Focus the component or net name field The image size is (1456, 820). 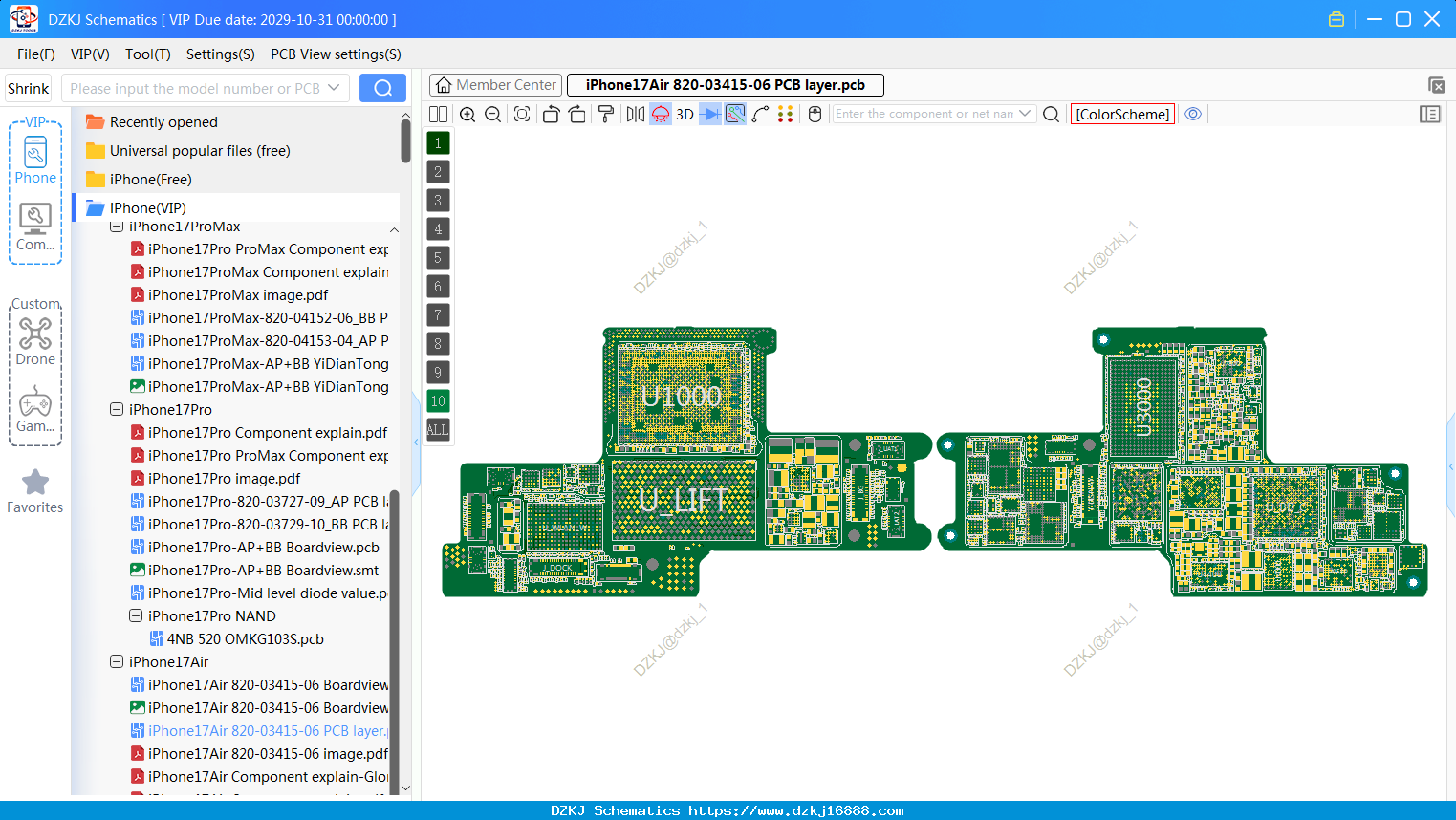924,114
